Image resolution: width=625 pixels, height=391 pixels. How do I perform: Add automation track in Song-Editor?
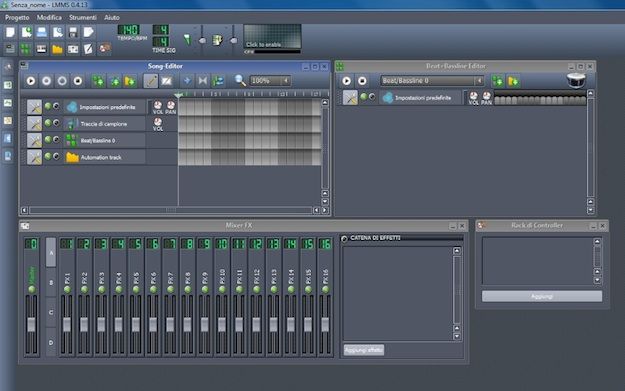click(x=130, y=81)
